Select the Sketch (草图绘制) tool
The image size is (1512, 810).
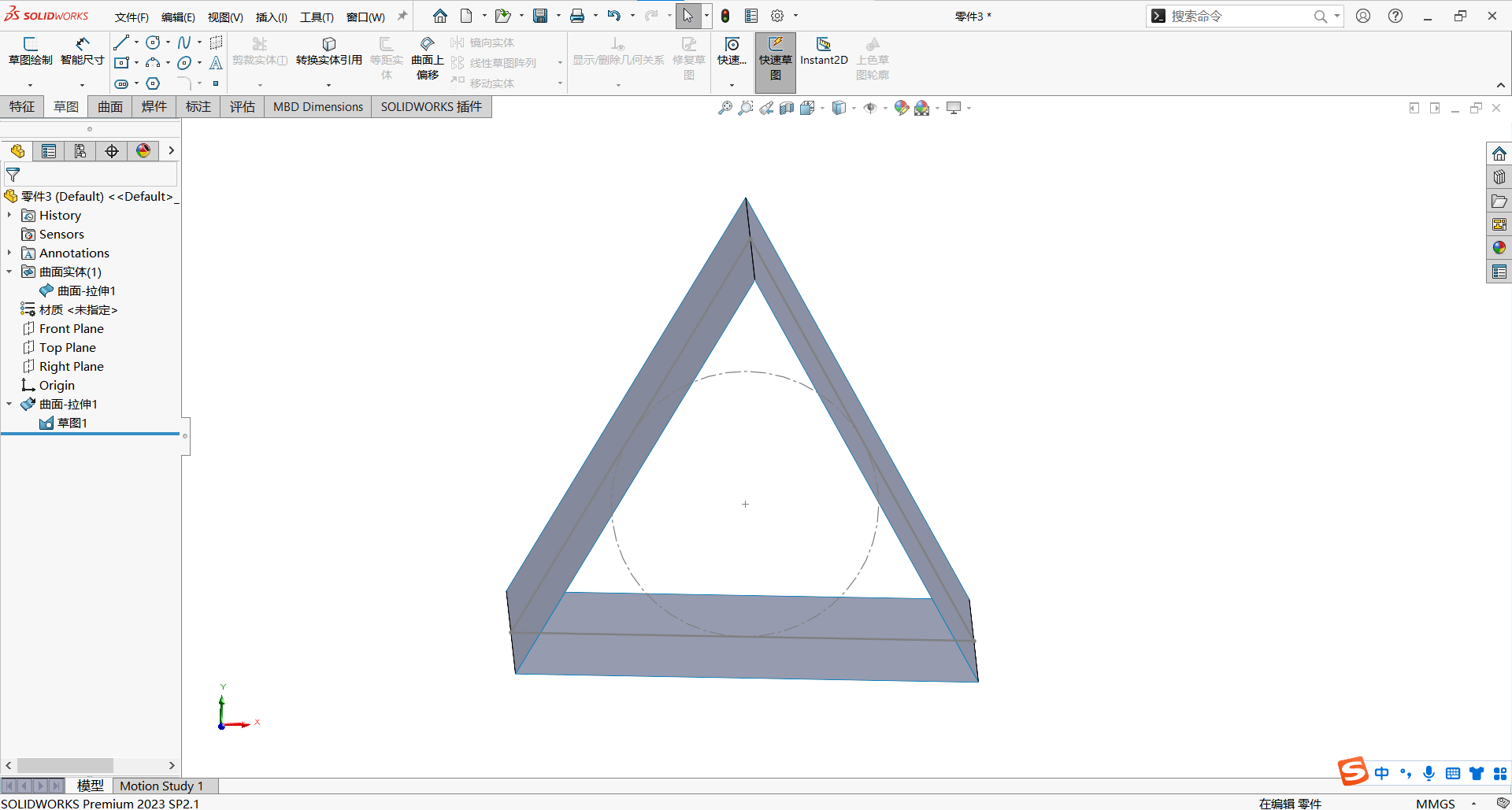30,50
